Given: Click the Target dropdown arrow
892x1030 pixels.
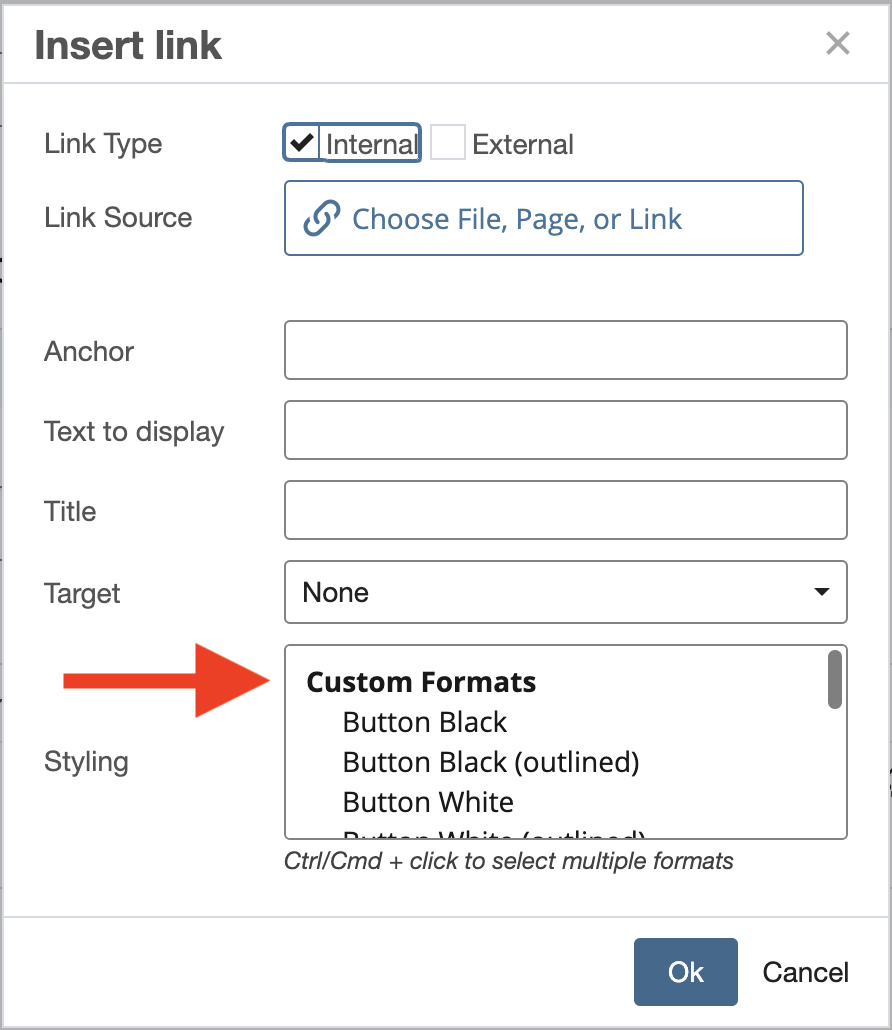Looking at the screenshot, I should point(822,592).
